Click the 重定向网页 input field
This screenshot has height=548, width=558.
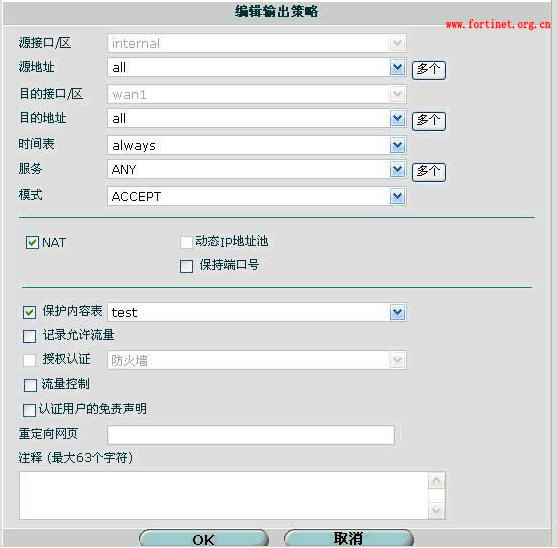251,435
